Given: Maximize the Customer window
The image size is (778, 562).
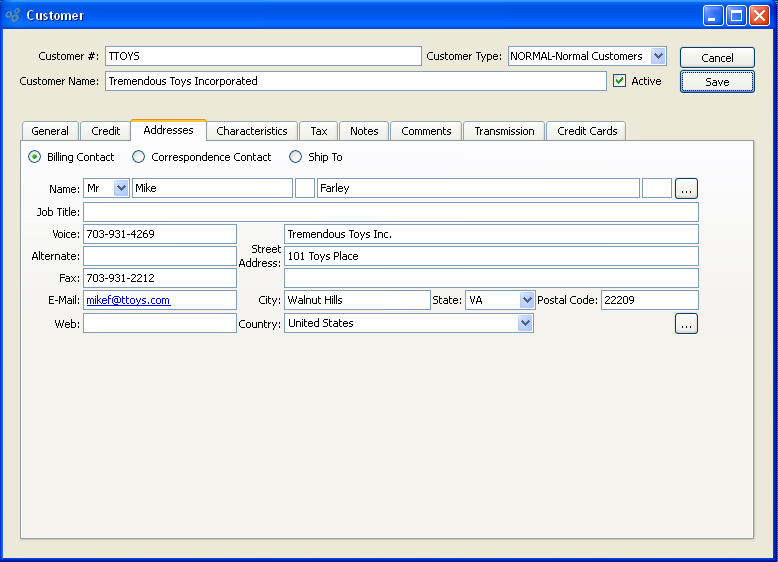Looking at the screenshot, I should point(736,15).
